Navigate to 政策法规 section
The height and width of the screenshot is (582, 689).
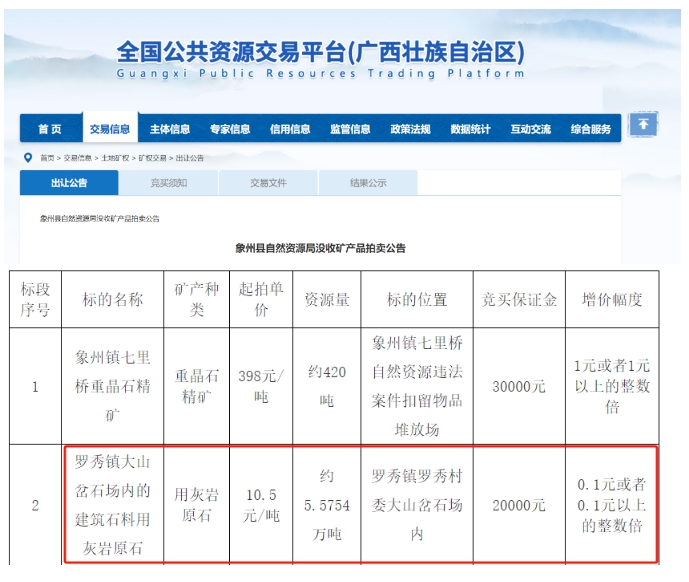click(410, 129)
